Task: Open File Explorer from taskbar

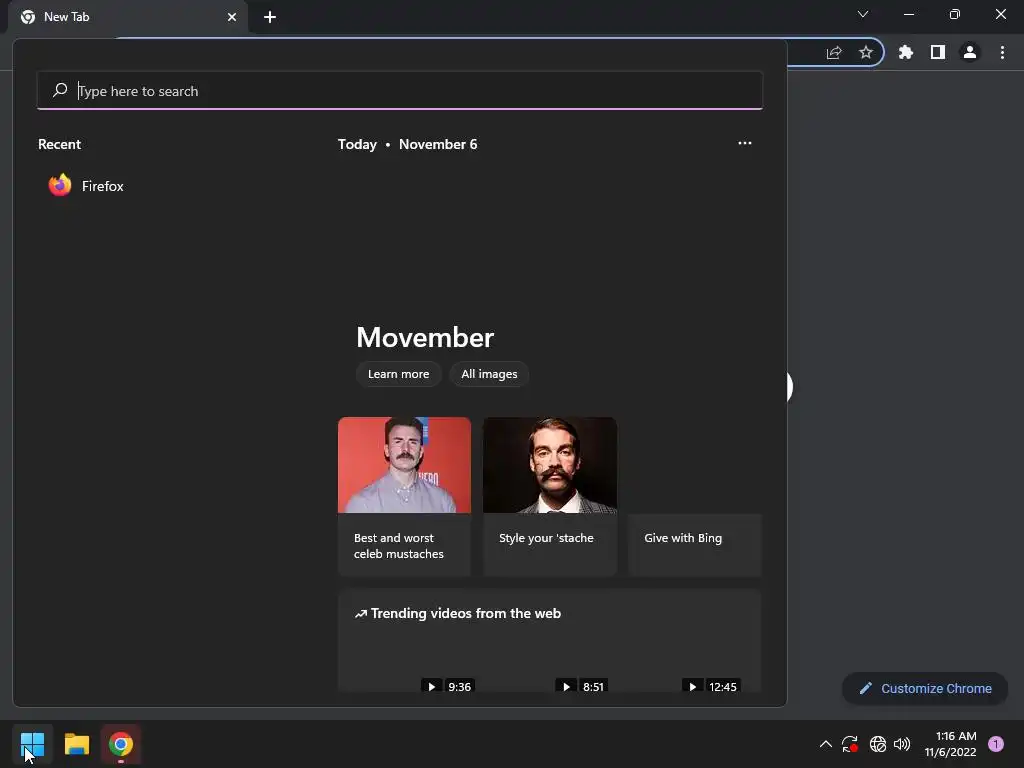Action: (x=77, y=744)
